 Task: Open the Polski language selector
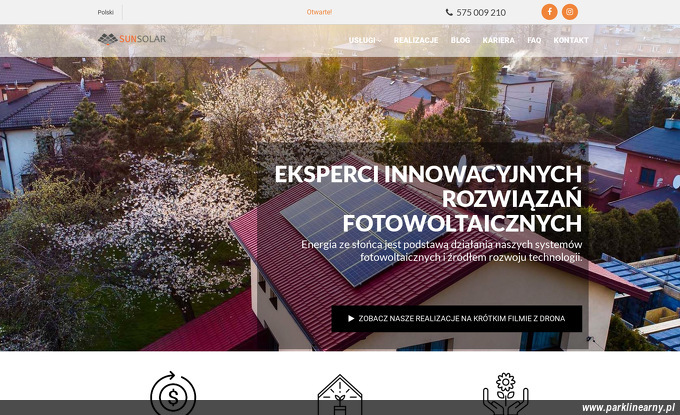click(105, 12)
